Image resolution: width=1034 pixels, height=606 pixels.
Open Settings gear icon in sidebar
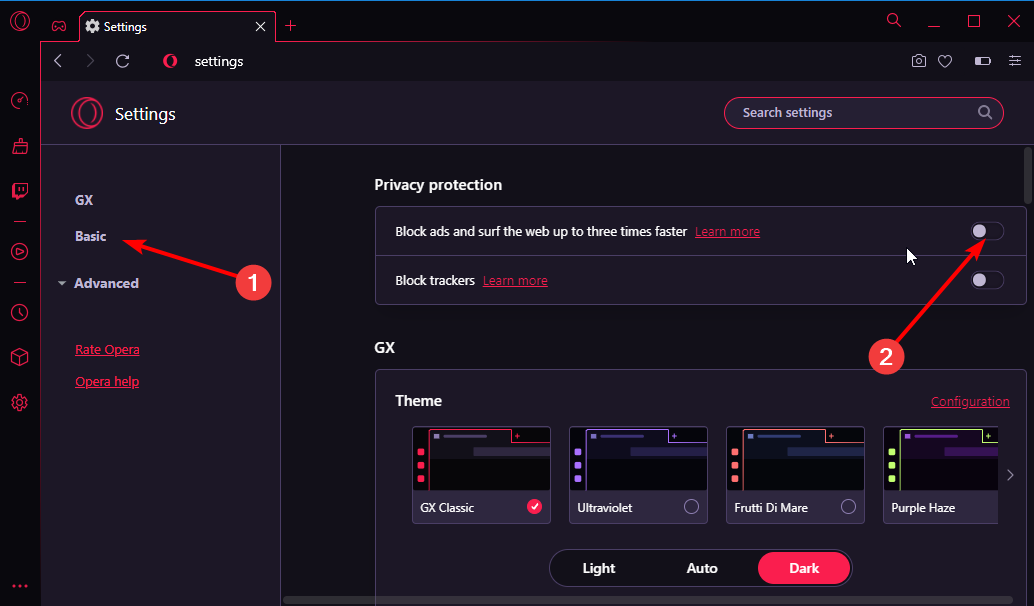coord(20,402)
